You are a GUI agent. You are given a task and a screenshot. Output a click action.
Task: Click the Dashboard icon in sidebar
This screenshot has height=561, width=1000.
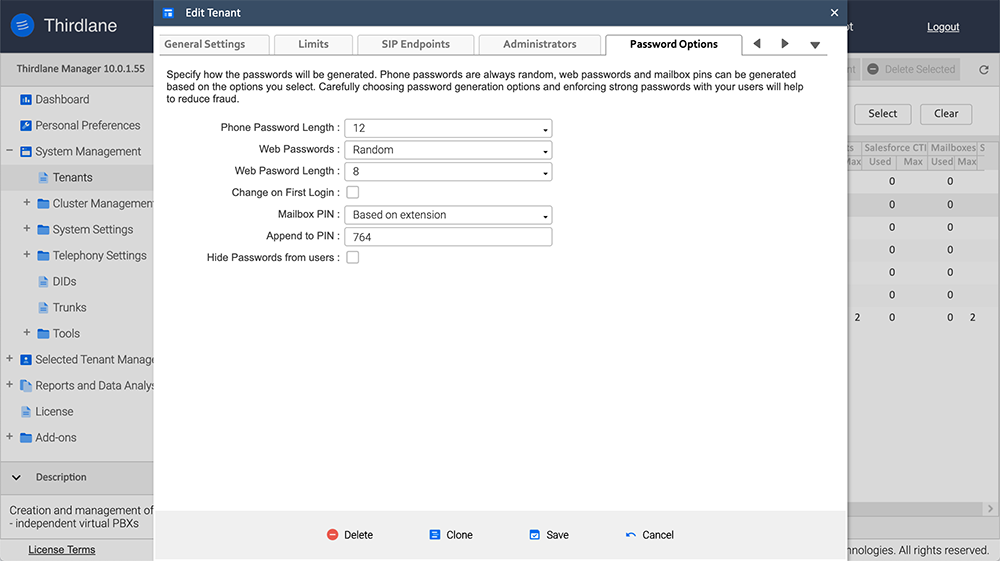click(26, 99)
